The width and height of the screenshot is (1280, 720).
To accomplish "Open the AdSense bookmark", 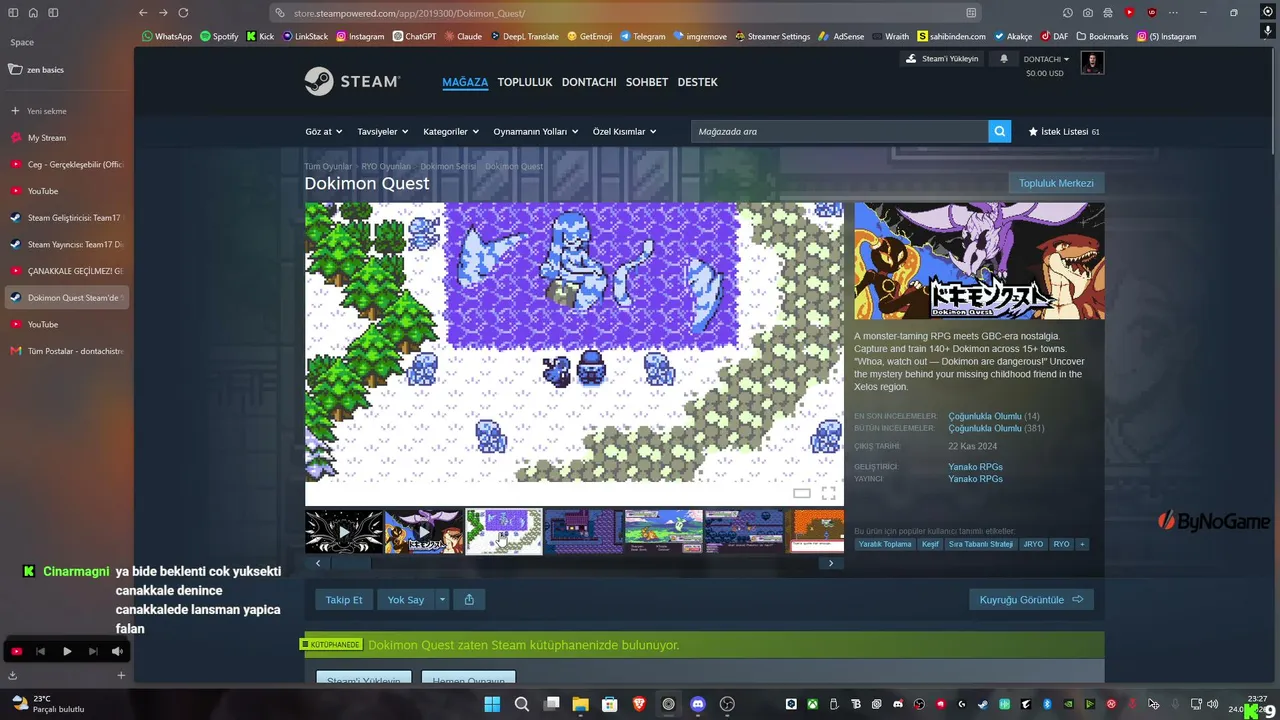I will coord(839,36).
